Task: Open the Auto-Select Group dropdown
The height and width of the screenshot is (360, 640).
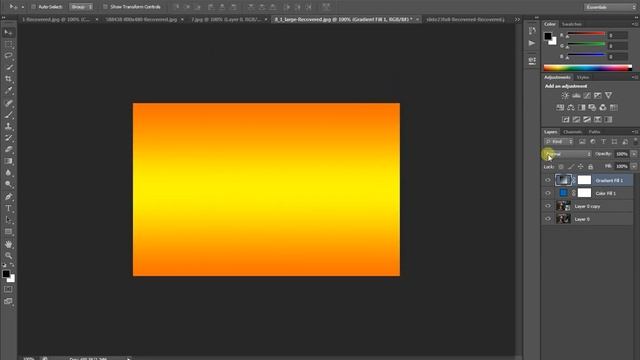Action: coord(81,7)
